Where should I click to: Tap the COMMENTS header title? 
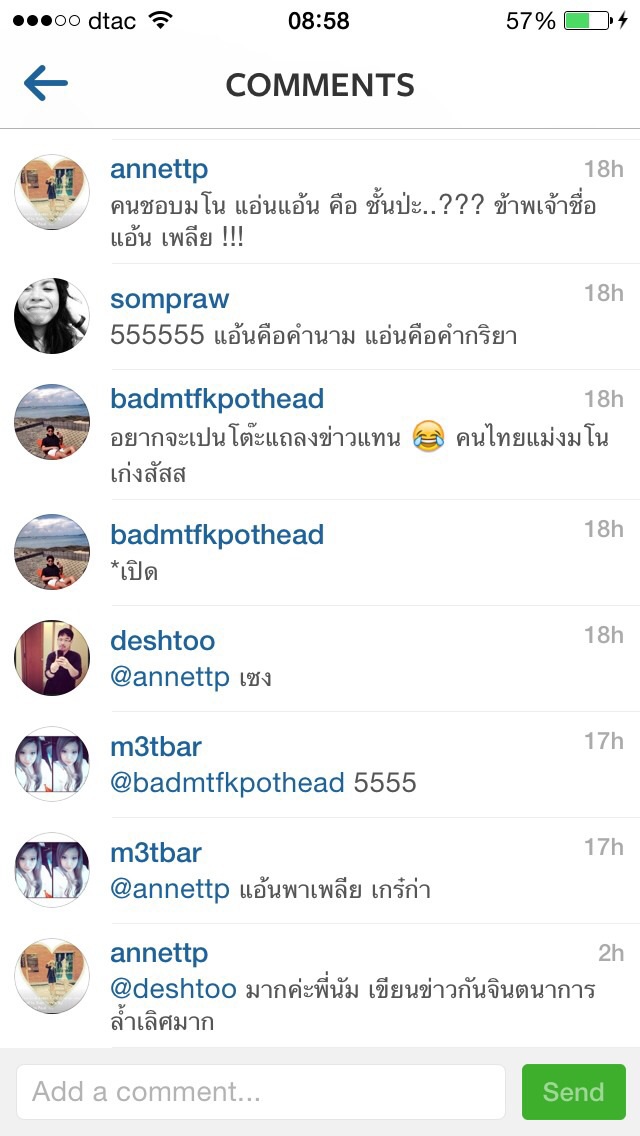pyautogui.click(x=320, y=85)
